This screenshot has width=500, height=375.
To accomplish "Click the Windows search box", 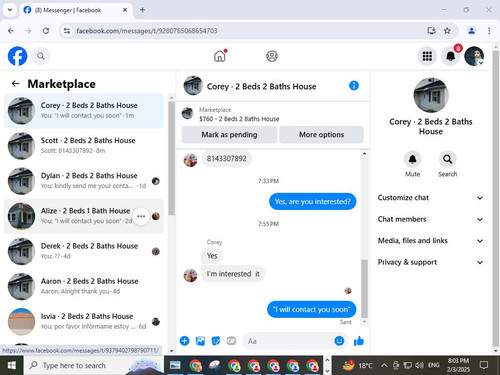I will click(93, 365).
